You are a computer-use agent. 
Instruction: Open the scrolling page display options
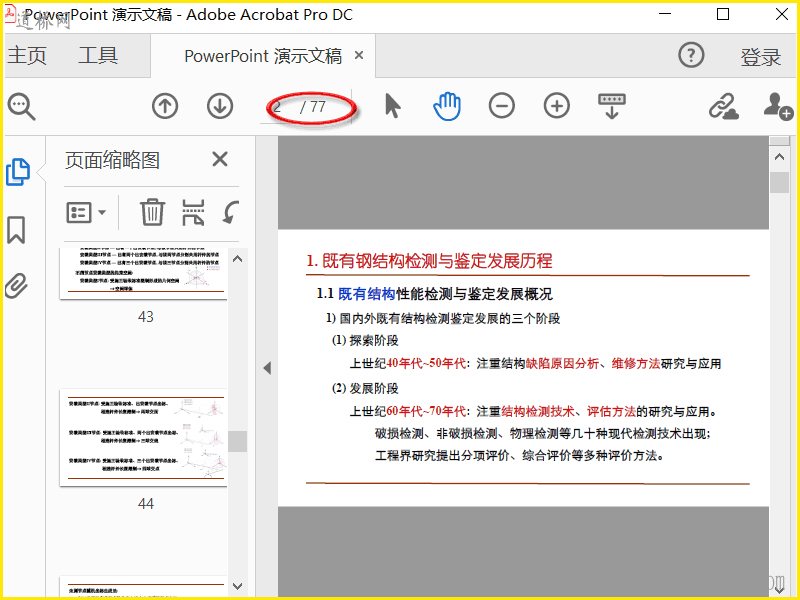coord(612,106)
